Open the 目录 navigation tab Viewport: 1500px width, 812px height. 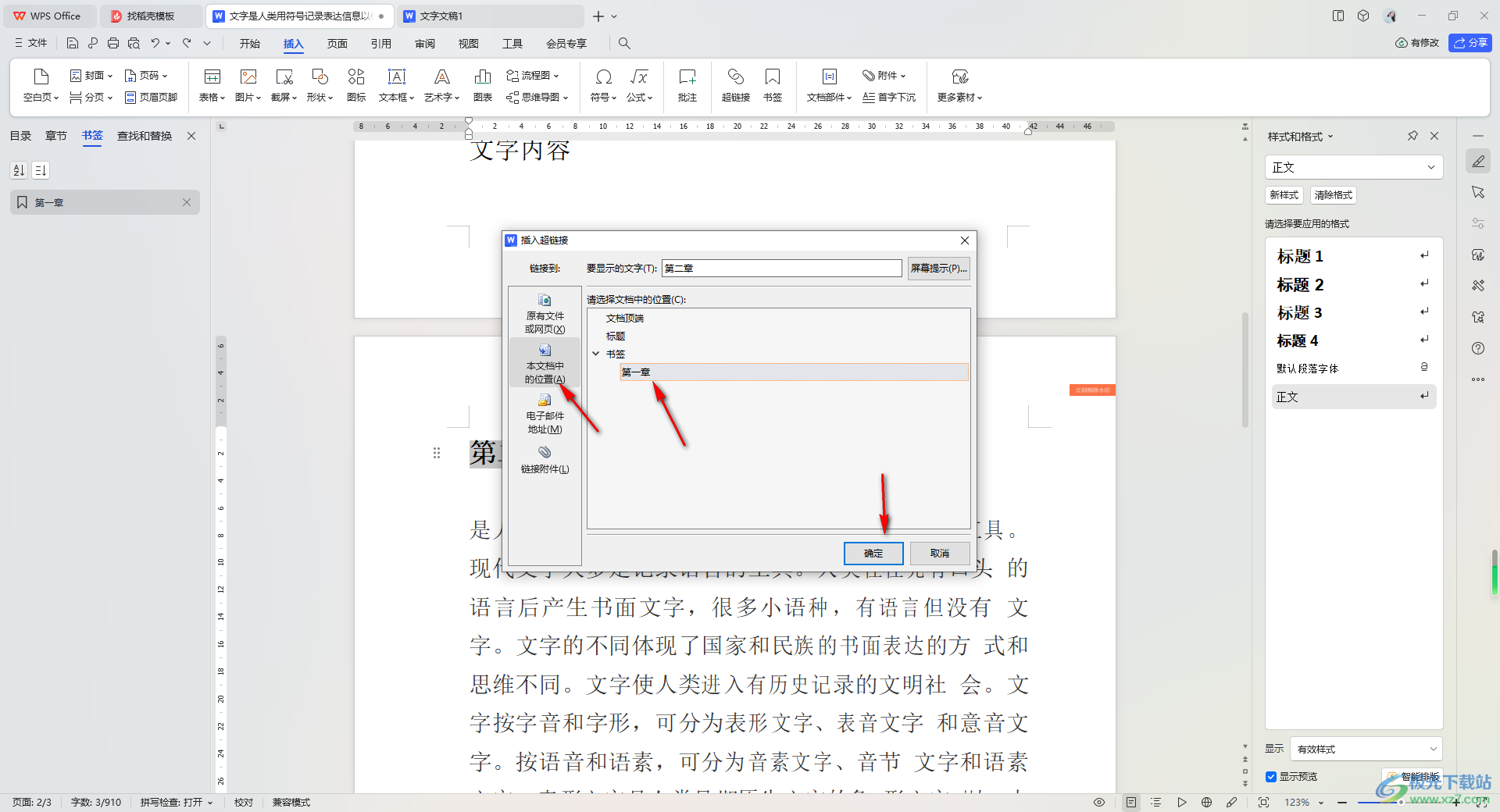pyautogui.click(x=20, y=136)
